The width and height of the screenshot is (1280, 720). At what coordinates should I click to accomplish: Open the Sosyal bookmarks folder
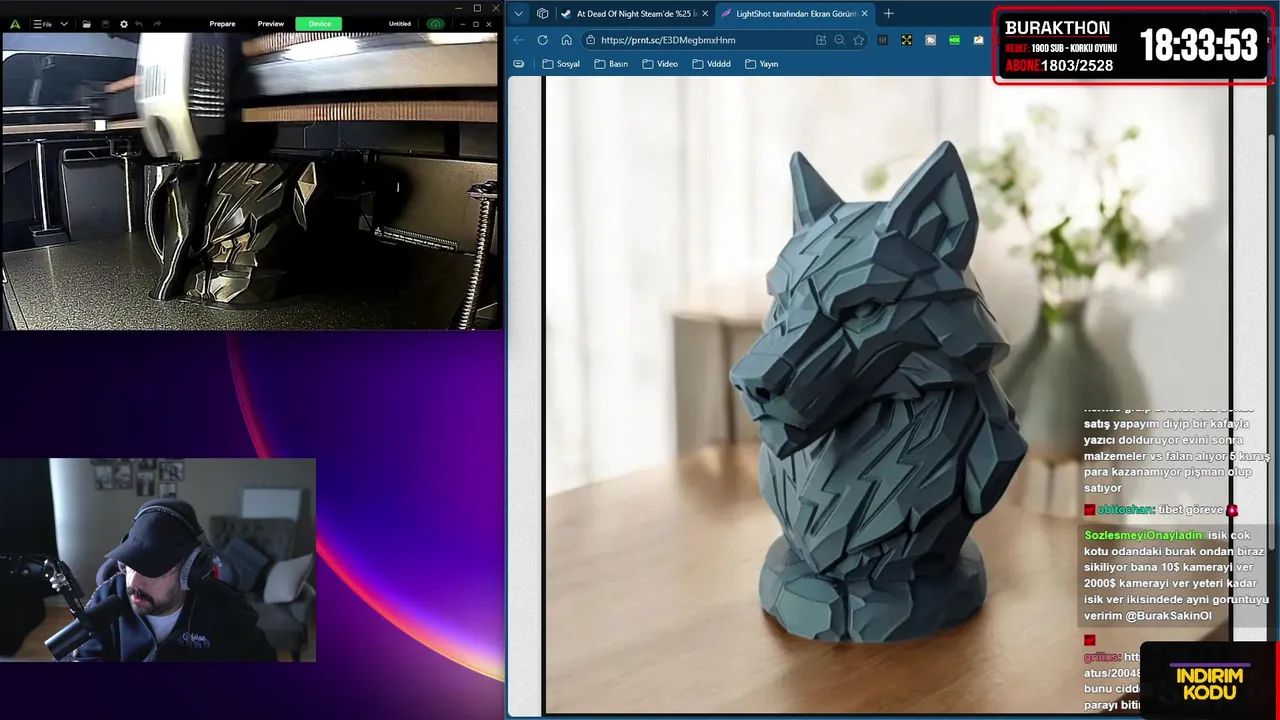[561, 64]
